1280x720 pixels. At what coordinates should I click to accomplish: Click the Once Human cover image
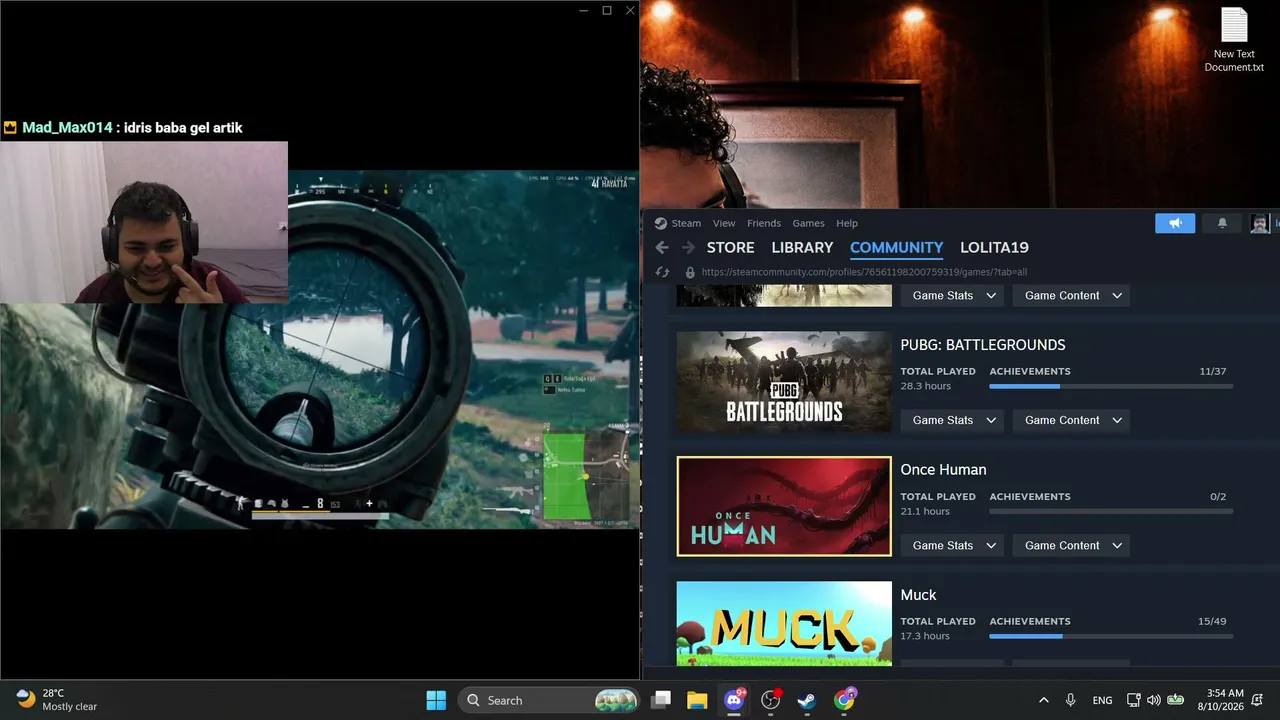pos(784,506)
